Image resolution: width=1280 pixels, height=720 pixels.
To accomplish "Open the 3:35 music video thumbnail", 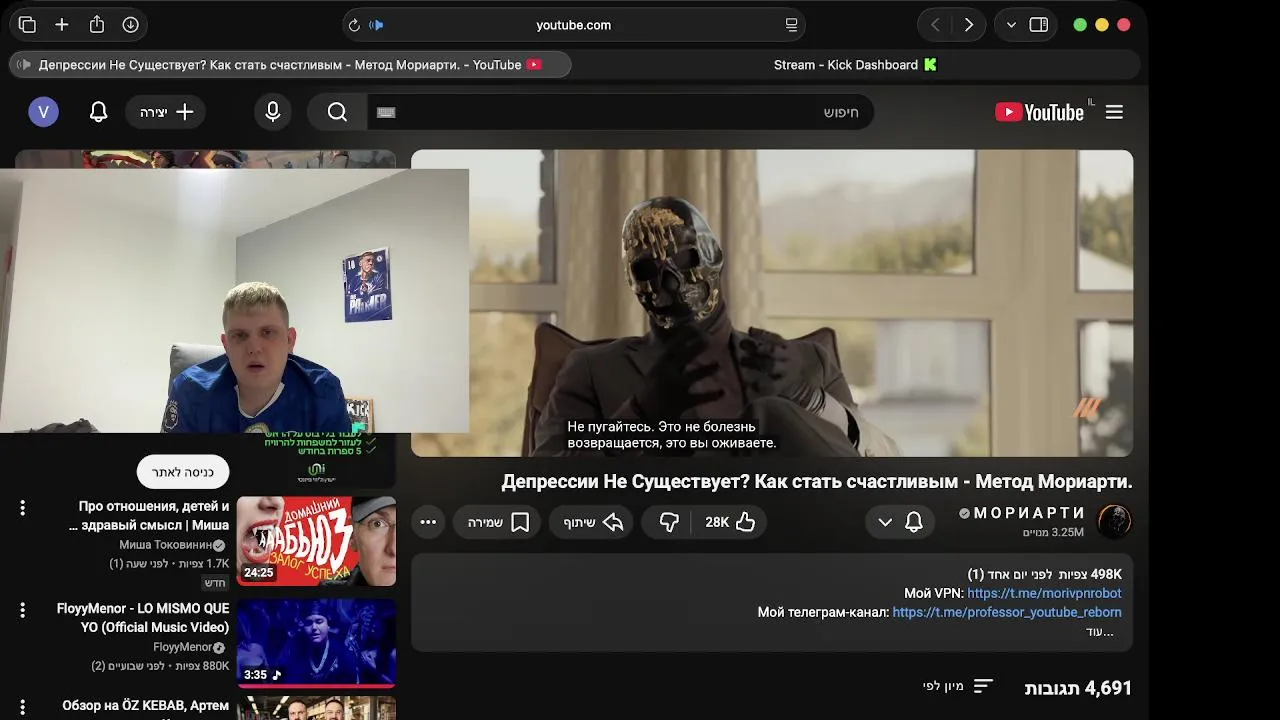I will (316, 642).
